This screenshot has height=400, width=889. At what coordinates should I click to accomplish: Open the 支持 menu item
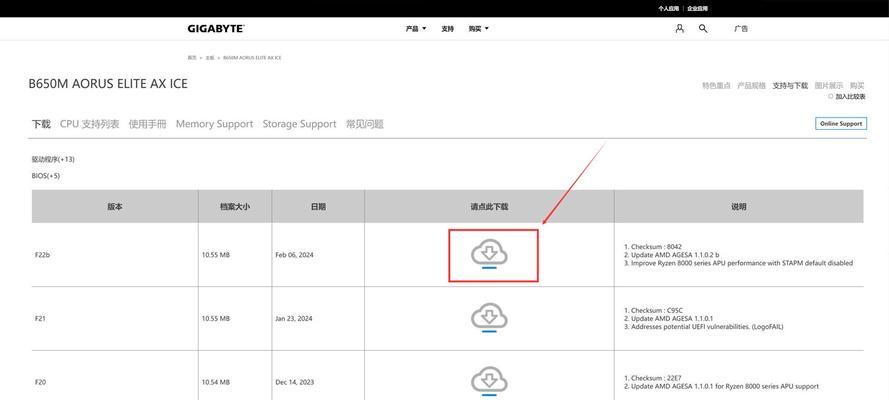point(447,29)
